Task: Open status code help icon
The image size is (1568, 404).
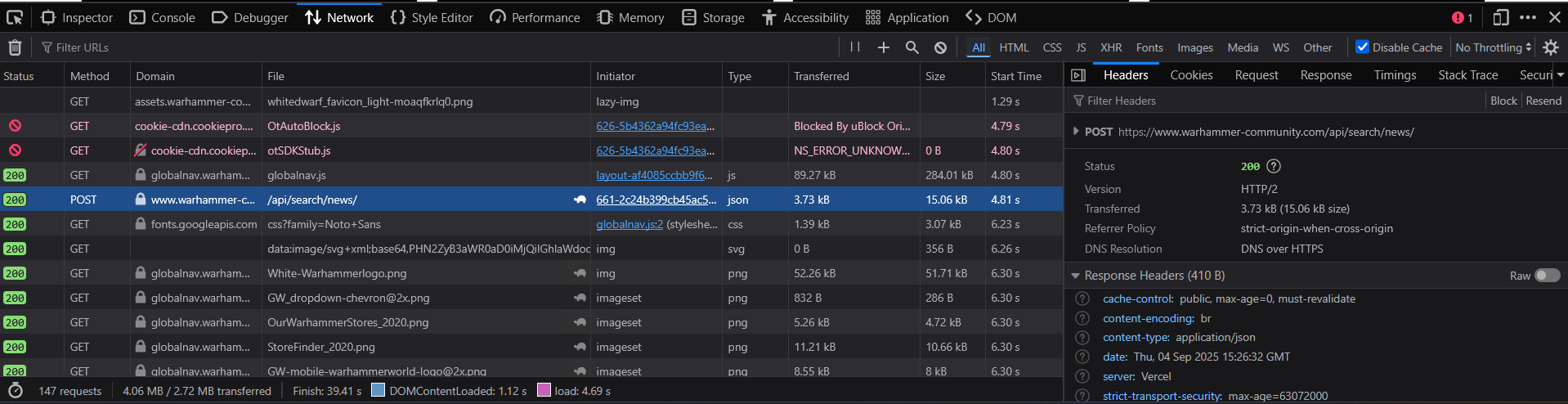Action: (x=1274, y=166)
